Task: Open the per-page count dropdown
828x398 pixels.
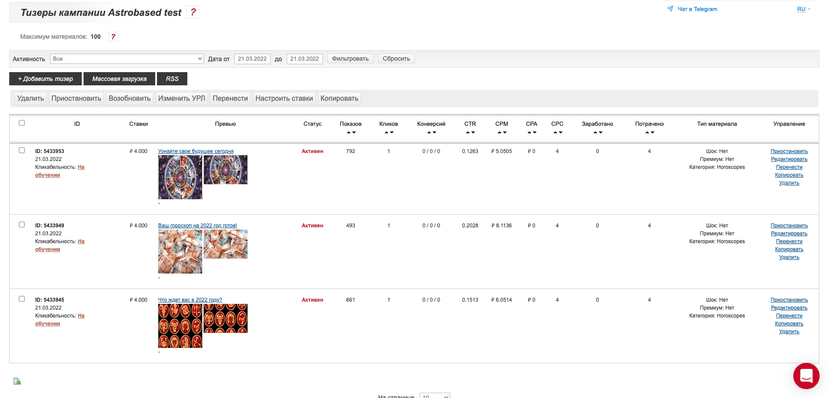Action: [x=435, y=395]
